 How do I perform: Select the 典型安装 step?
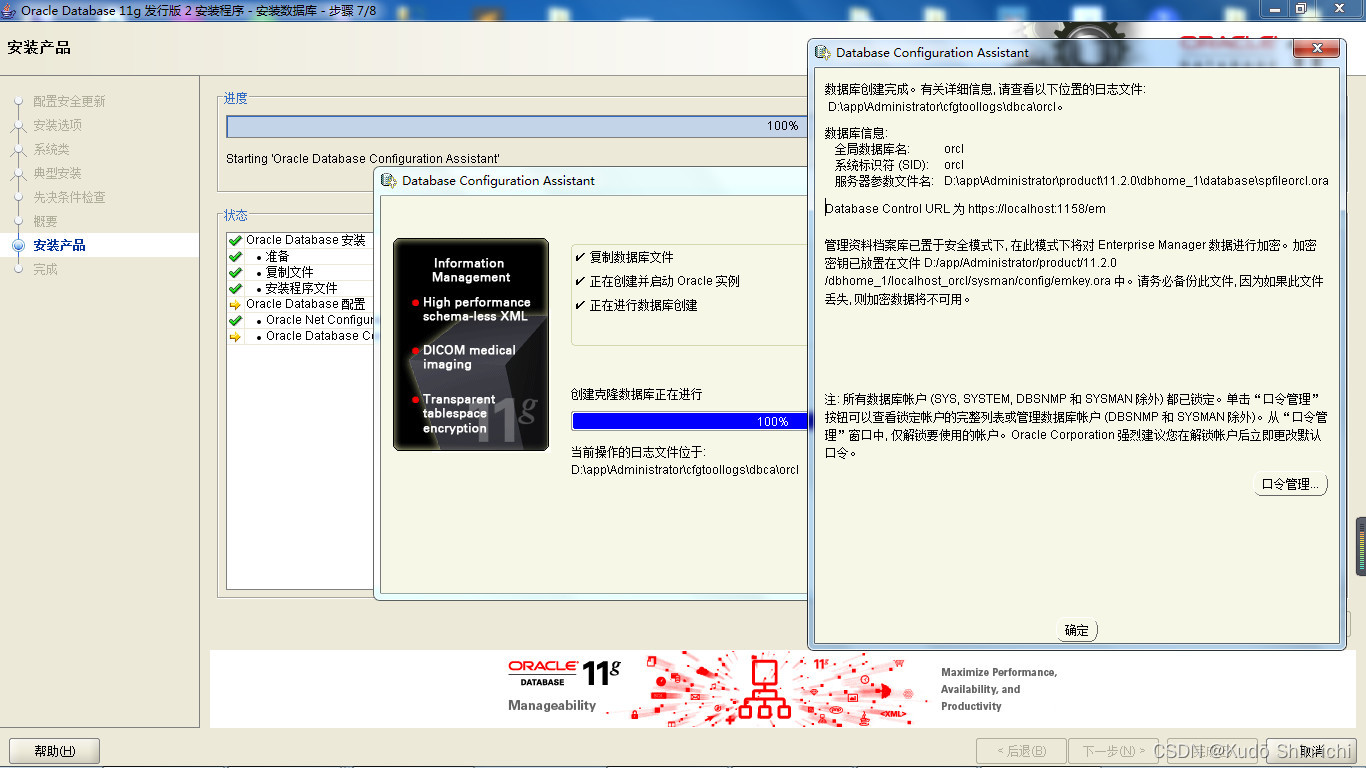(57, 173)
